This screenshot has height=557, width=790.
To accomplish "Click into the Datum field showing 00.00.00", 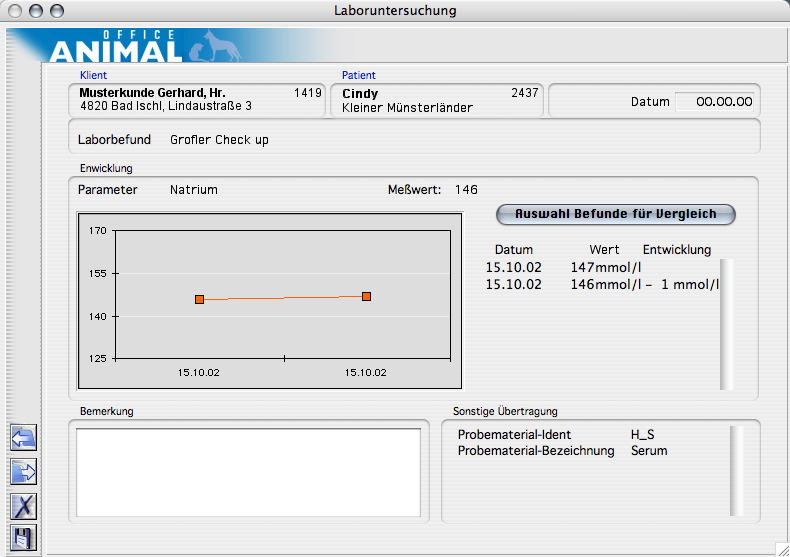I will [x=715, y=102].
